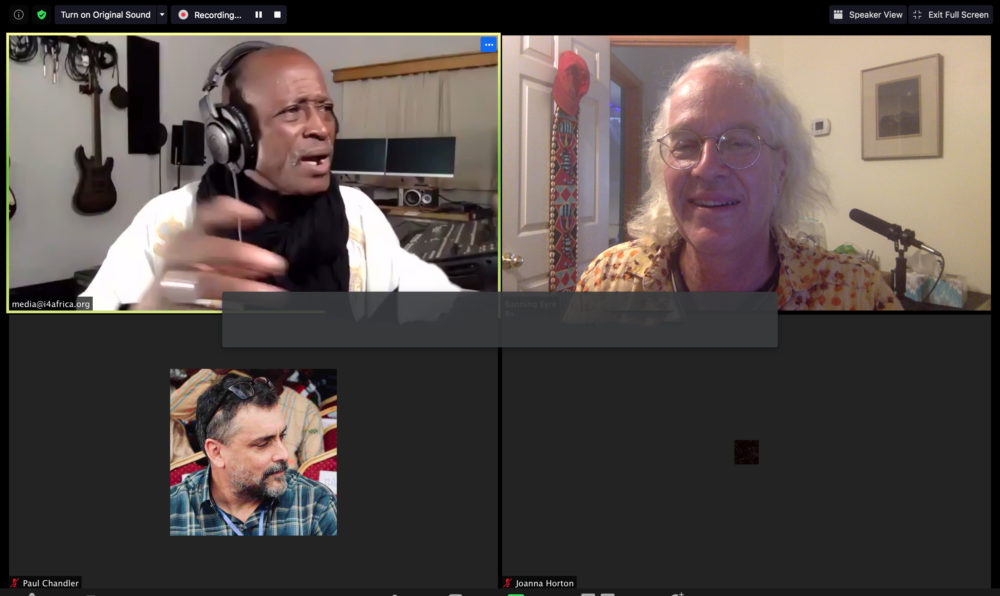Image resolution: width=1000 pixels, height=596 pixels.
Task: Open the blue more options ellipsis menu
Action: coord(488,44)
